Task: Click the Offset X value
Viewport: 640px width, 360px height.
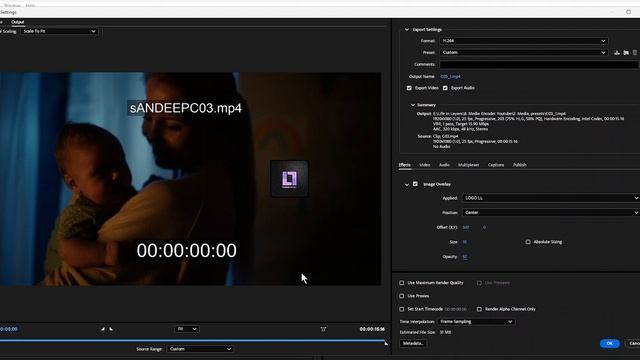Action: coord(466,227)
